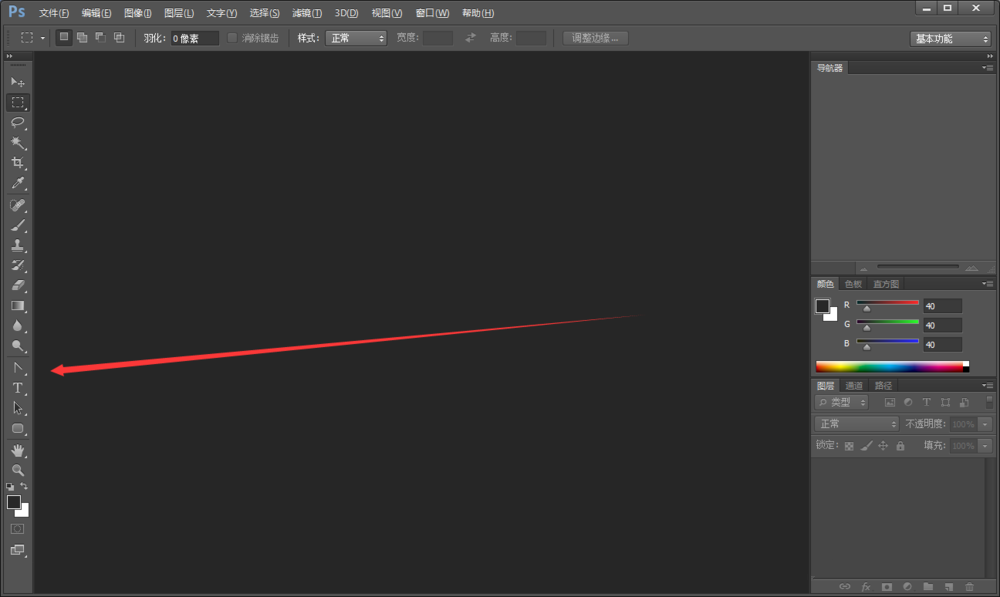This screenshot has width=1000, height=597.
Task: Click the link layers button
Action: [x=844, y=586]
